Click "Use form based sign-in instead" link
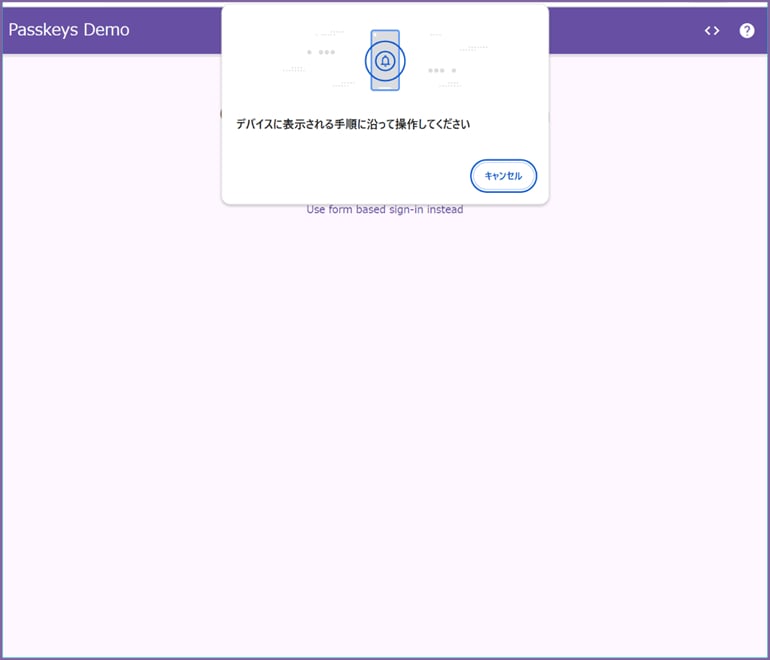This screenshot has width=770, height=660. tap(385, 210)
